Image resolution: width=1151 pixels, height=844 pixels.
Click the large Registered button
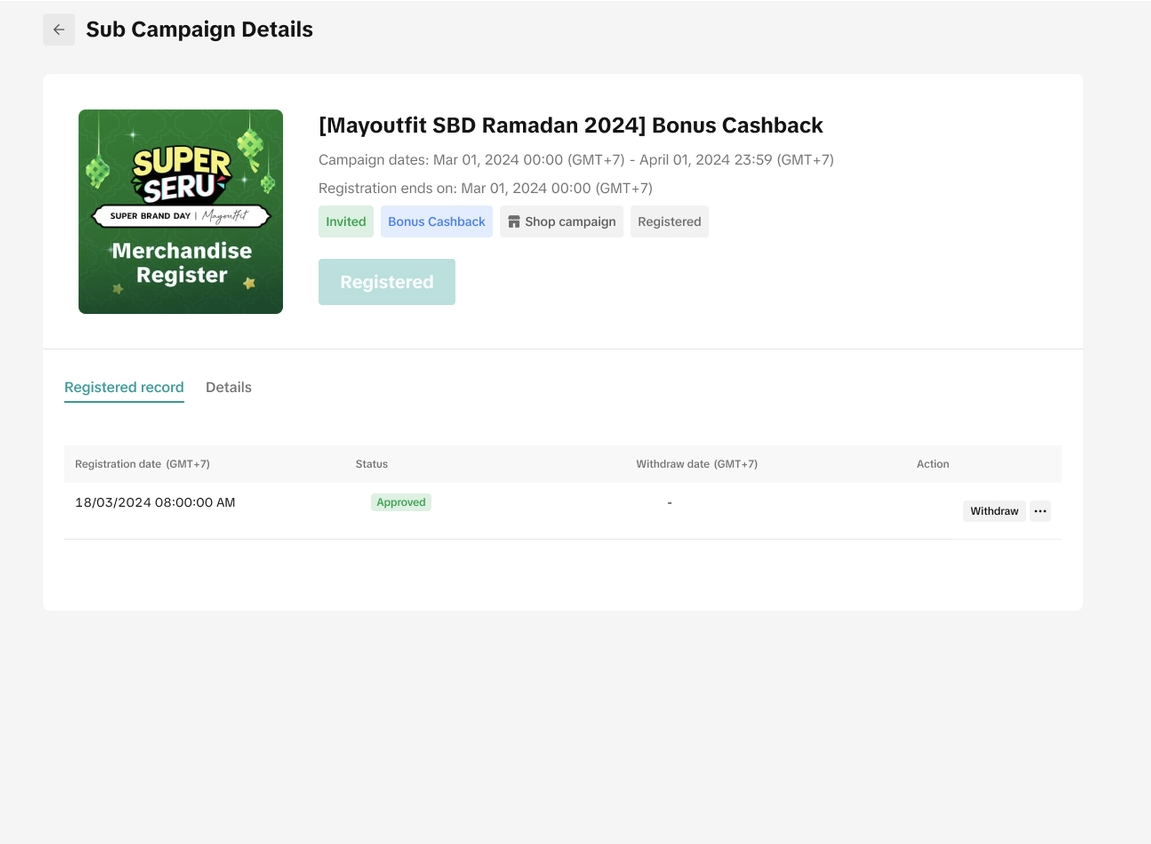[x=387, y=282]
